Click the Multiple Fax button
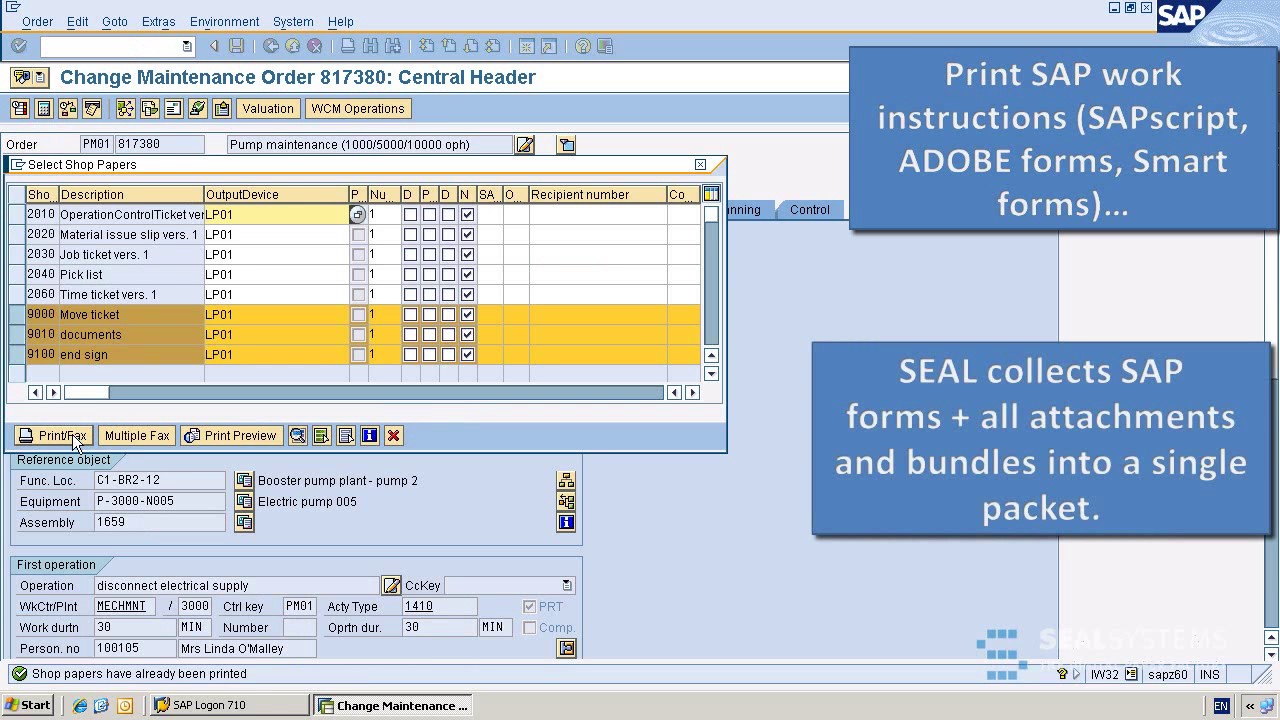The width and height of the screenshot is (1280, 720). click(136, 436)
